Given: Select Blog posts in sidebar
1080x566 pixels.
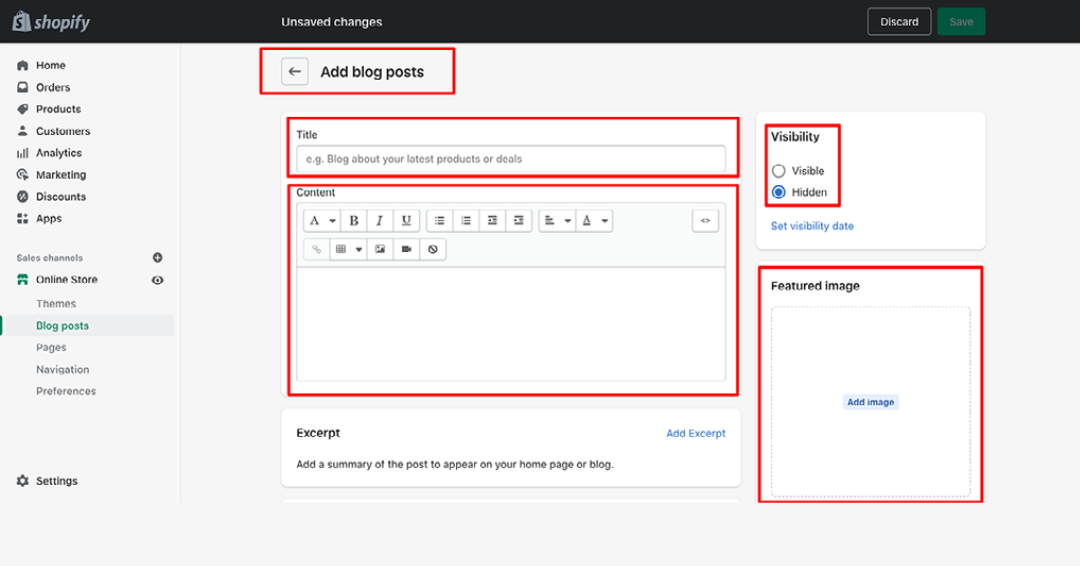Looking at the screenshot, I should pyautogui.click(x=62, y=326).
